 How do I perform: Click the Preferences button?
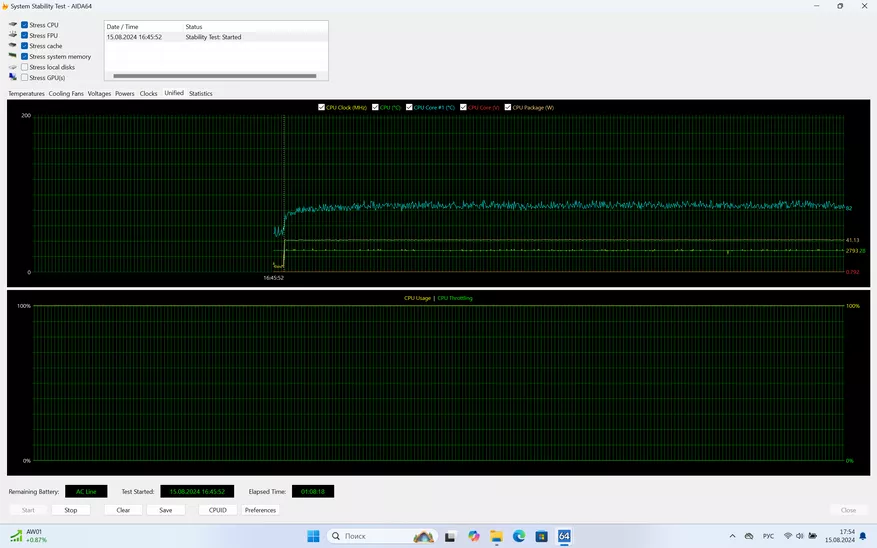pos(260,510)
